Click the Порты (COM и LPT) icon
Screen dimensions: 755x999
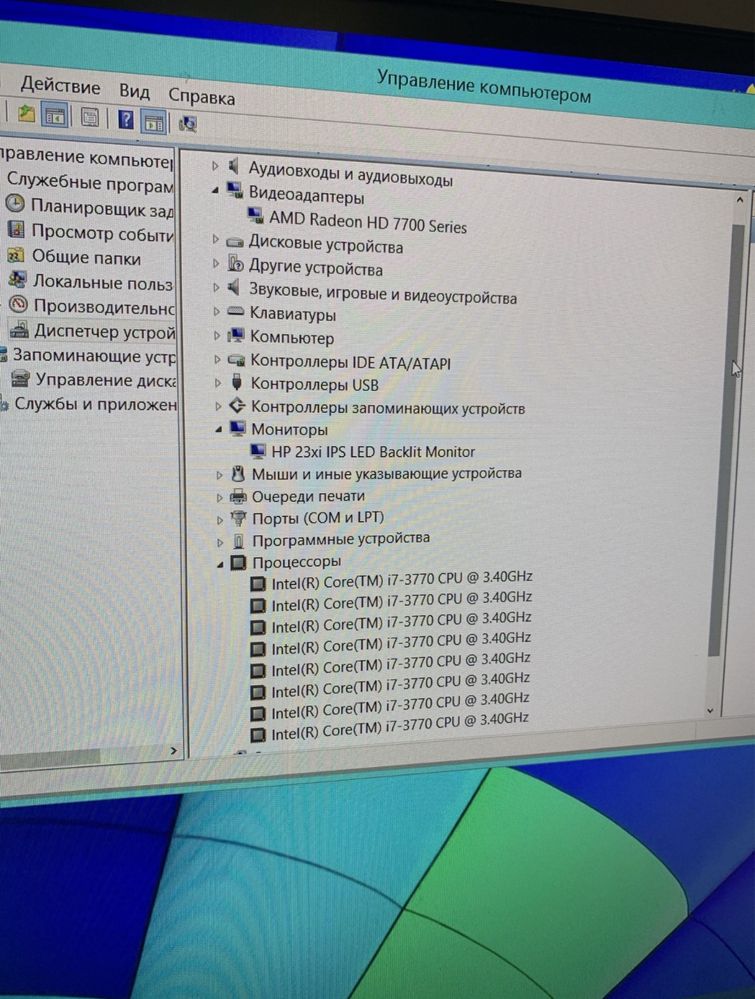coord(238,518)
